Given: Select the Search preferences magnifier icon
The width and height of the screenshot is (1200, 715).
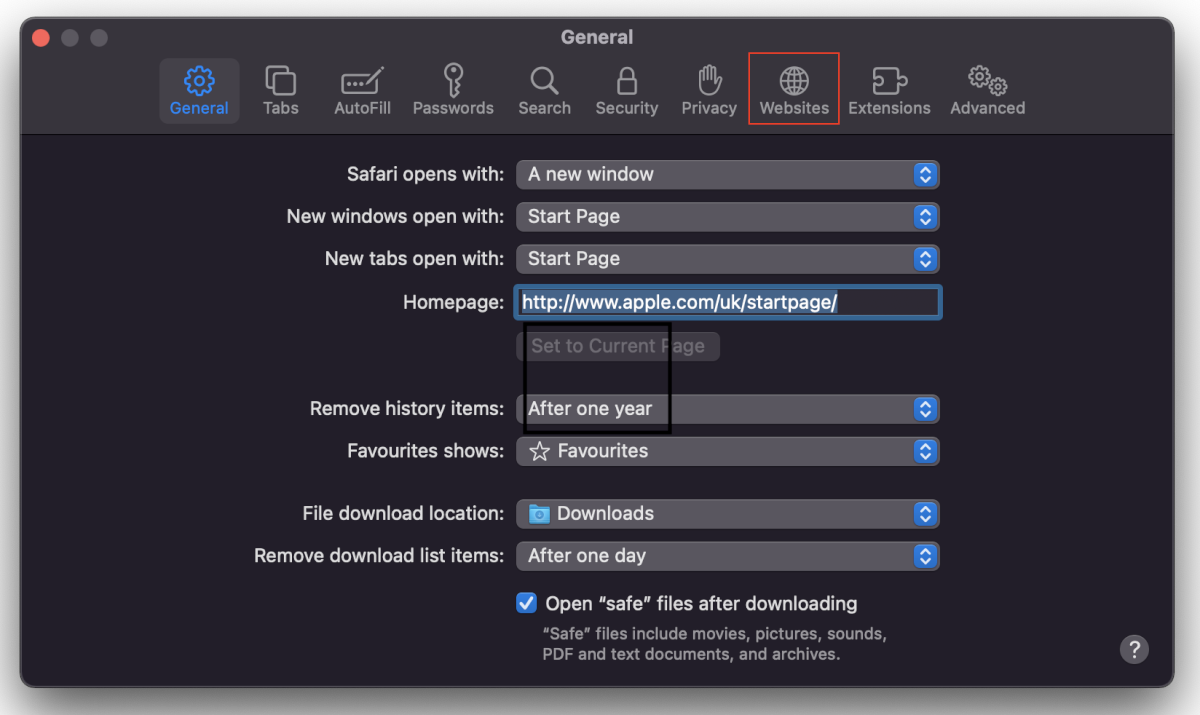Looking at the screenshot, I should pyautogui.click(x=544, y=90).
